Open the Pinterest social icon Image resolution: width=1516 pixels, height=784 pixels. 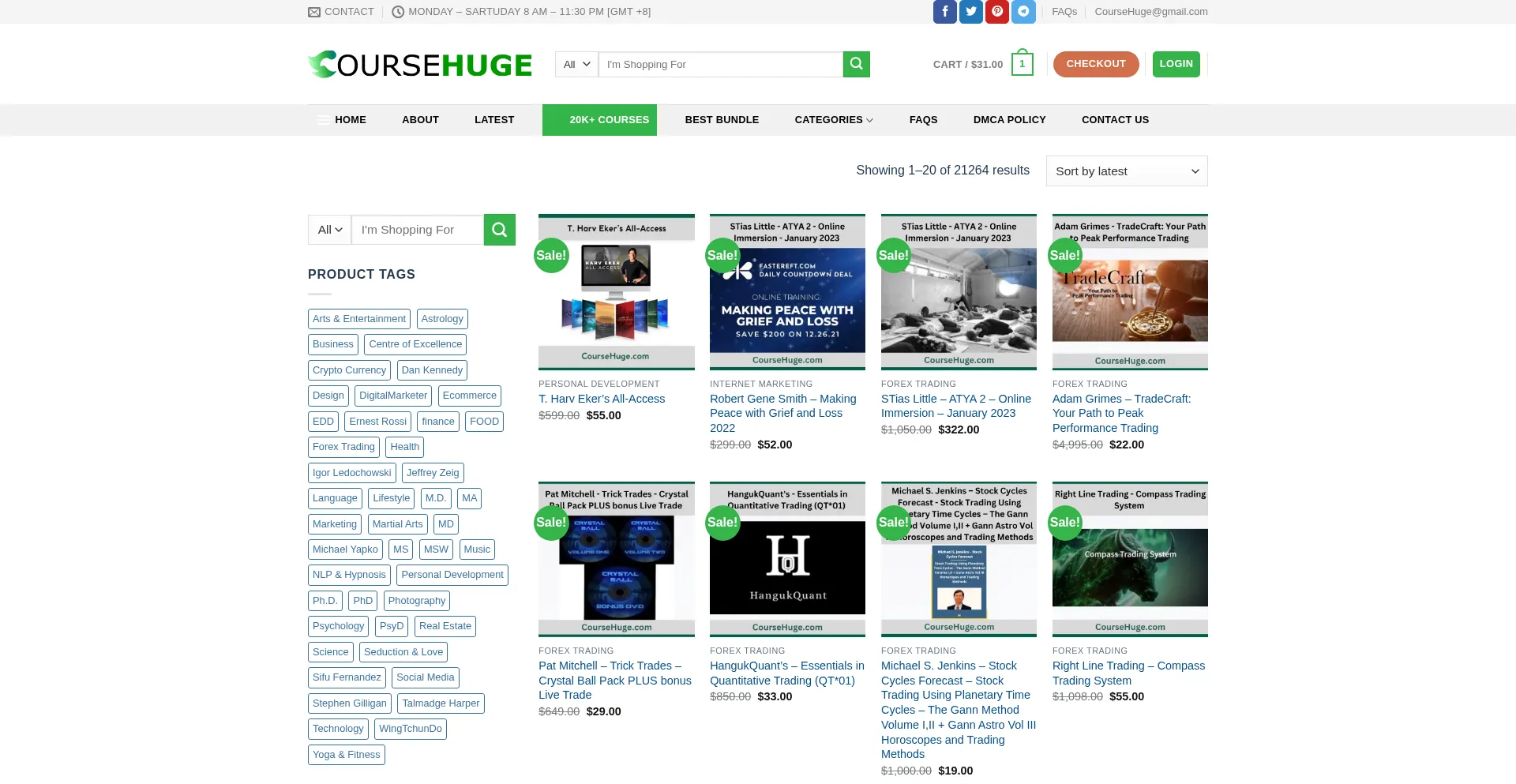point(996,12)
